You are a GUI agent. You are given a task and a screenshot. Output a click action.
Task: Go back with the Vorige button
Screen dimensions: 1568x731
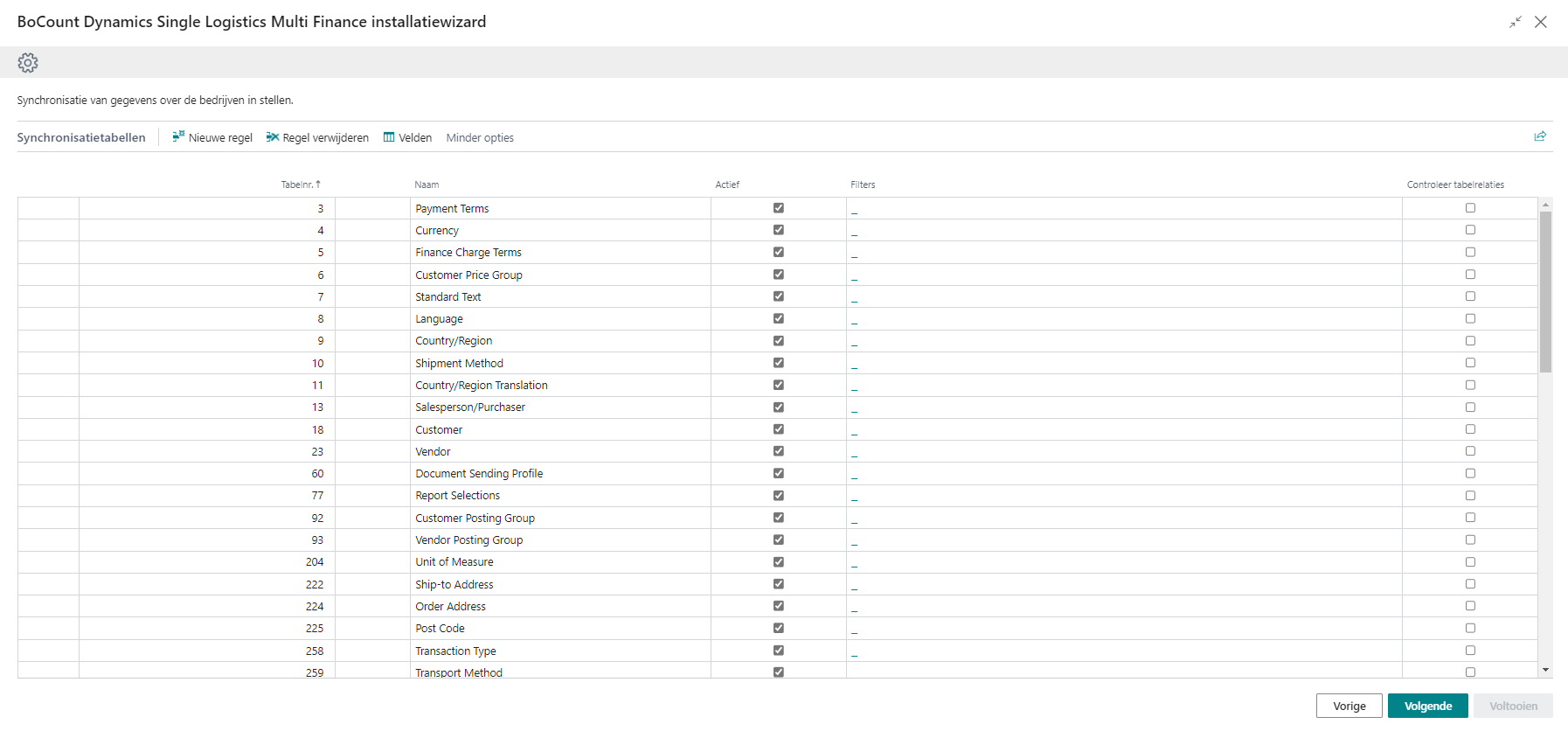(1349, 706)
